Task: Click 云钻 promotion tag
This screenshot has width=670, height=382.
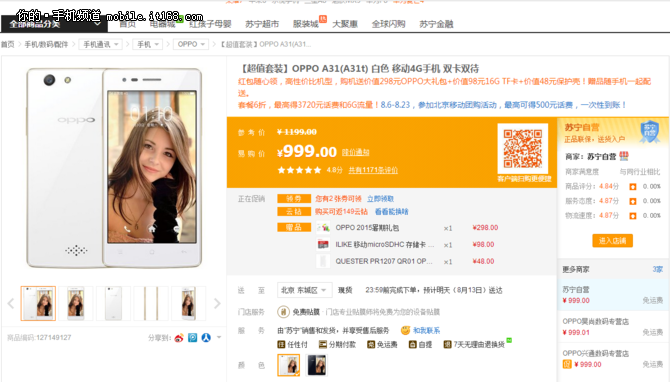Action: [x=294, y=212]
